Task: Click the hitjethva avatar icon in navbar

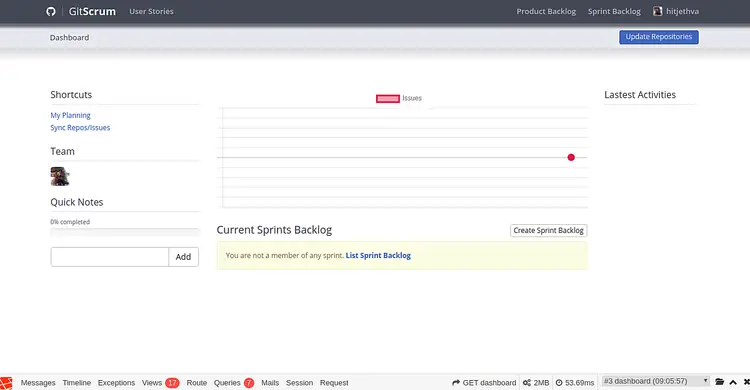Action: pyautogui.click(x=658, y=11)
